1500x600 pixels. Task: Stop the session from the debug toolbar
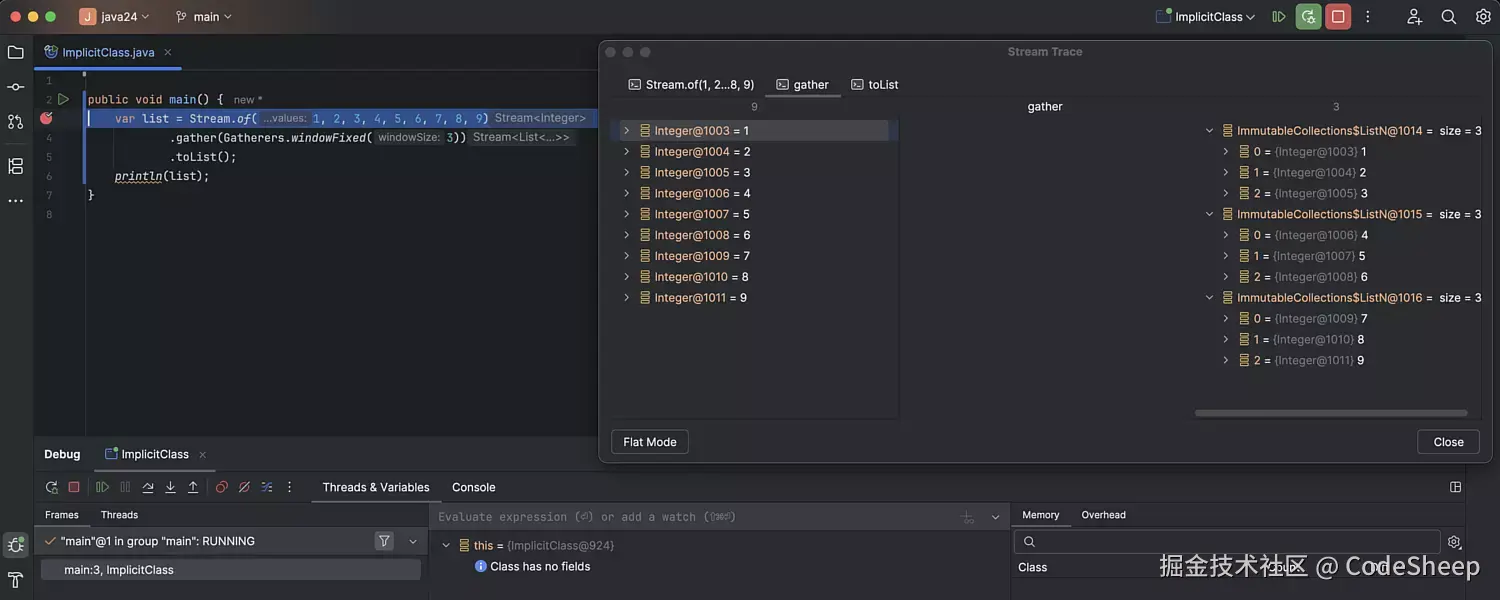pos(74,487)
